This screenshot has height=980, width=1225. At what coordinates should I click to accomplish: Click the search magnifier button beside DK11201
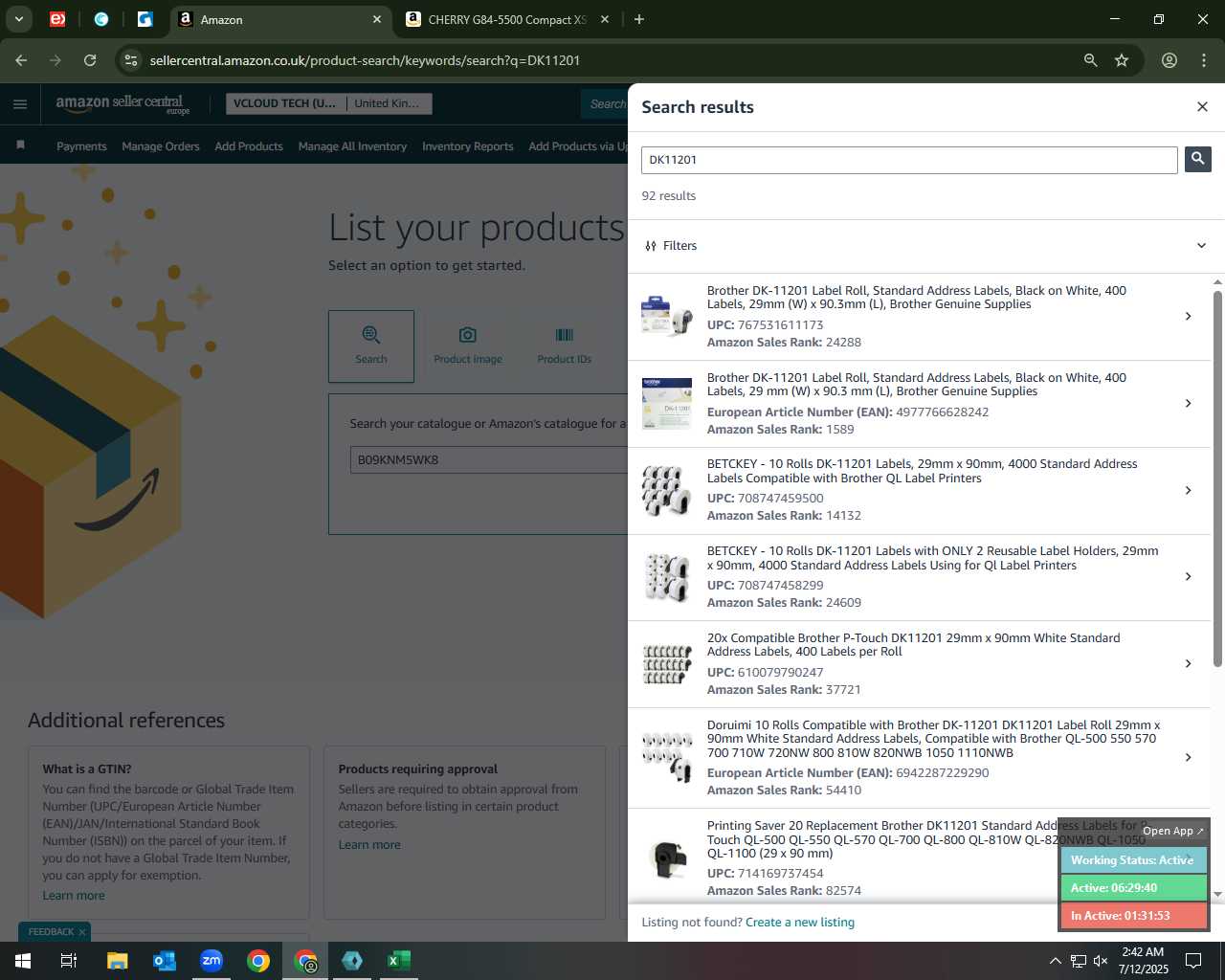1197,159
